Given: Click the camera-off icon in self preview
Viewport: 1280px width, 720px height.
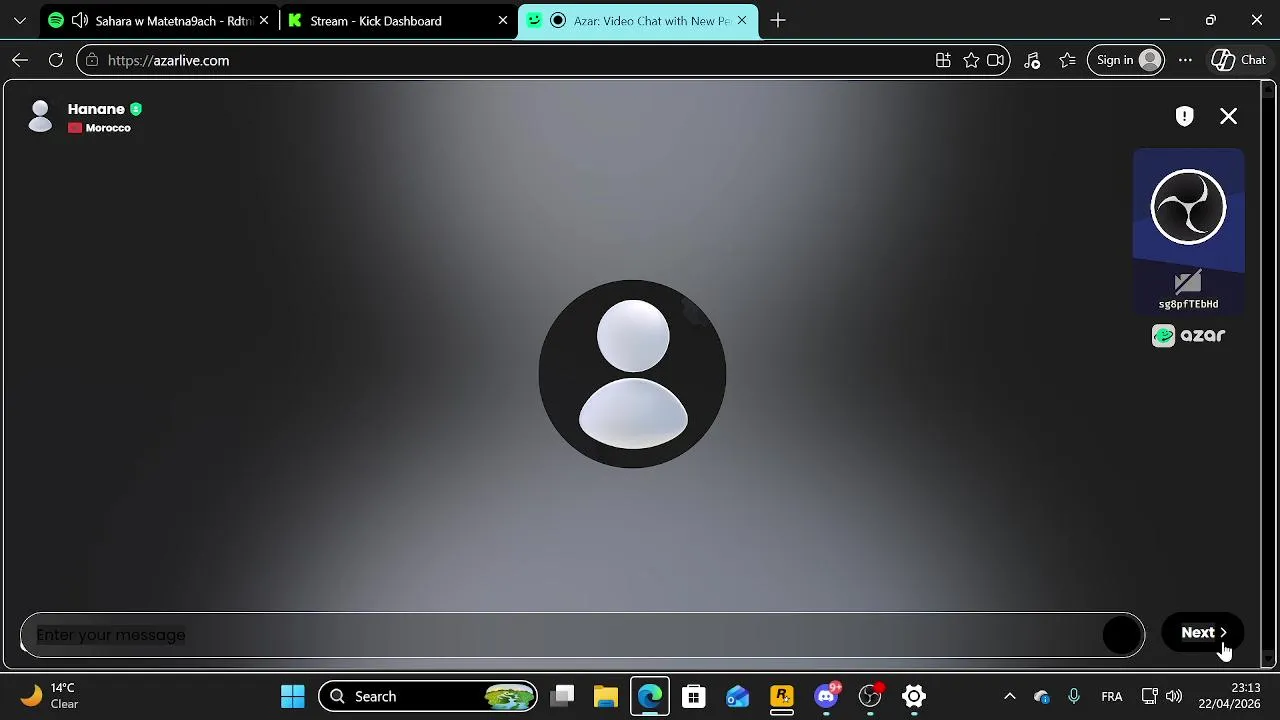Looking at the screenshot, I should (1188, 283).
